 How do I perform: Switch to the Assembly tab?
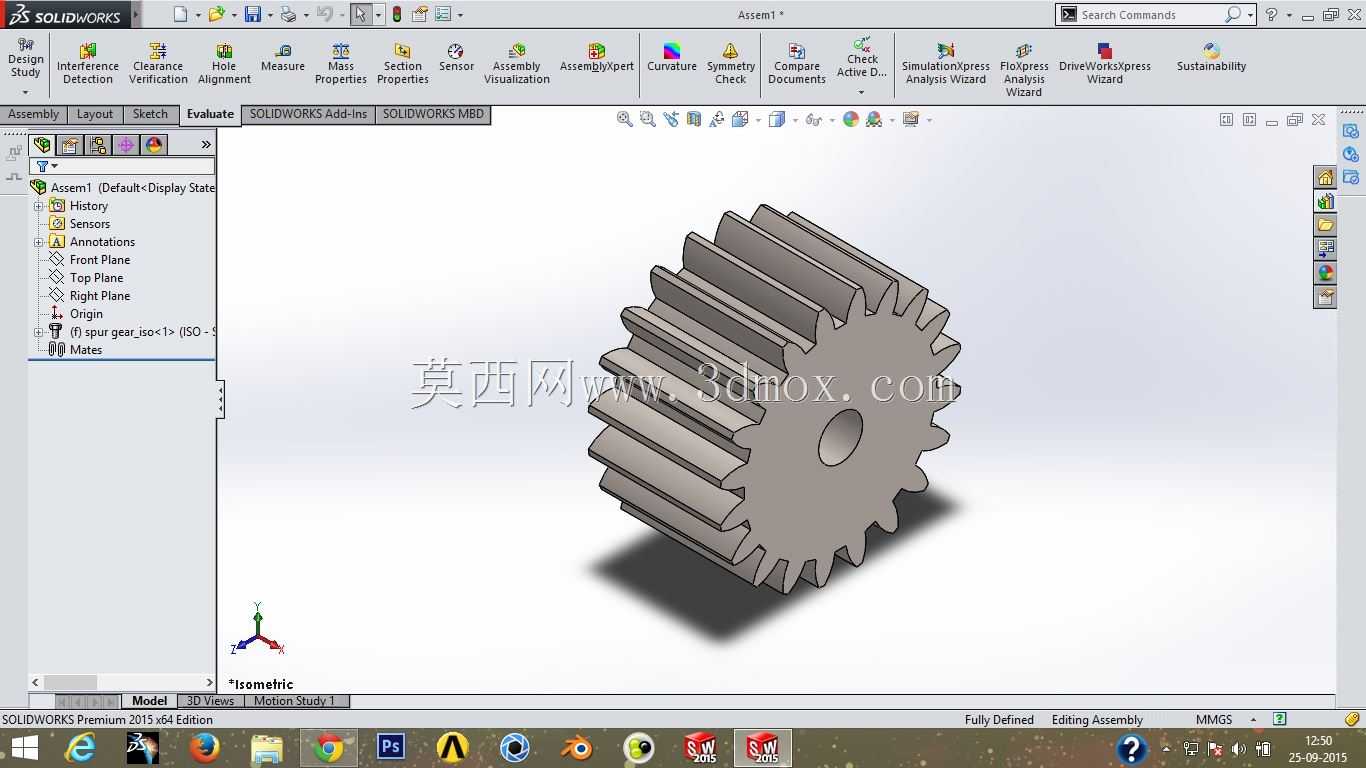point(34,114)
